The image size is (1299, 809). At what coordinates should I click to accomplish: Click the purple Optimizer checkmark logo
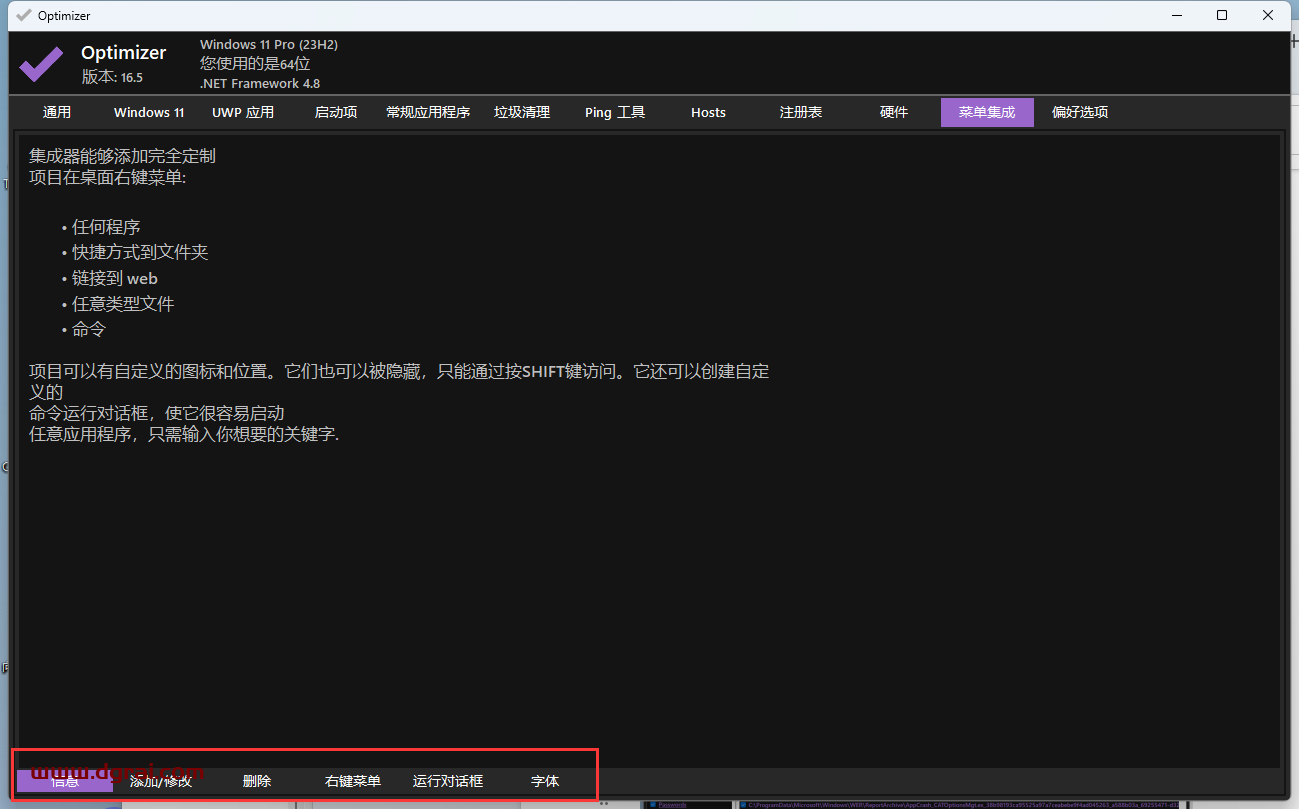42,64
